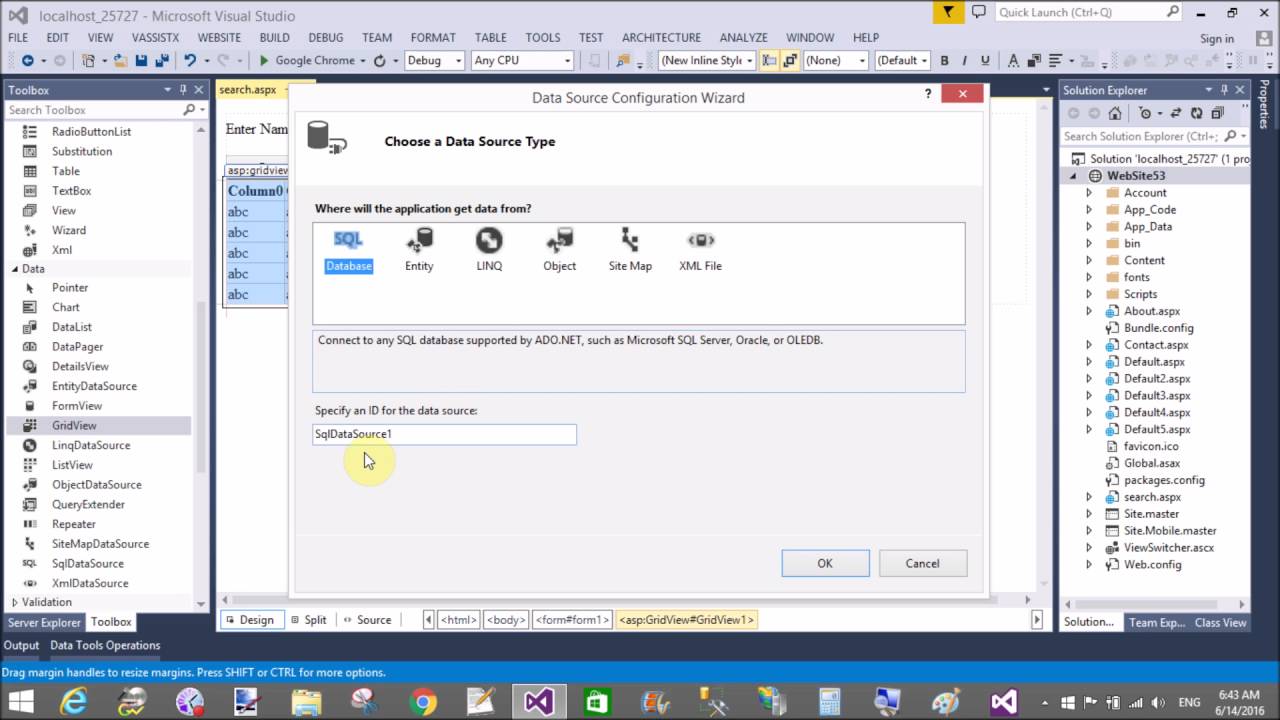The height and width of the screenshot is (720, 1280).
Task: Expand the Account folder in Solution Explorer
Action: [x=1089, y=193]
